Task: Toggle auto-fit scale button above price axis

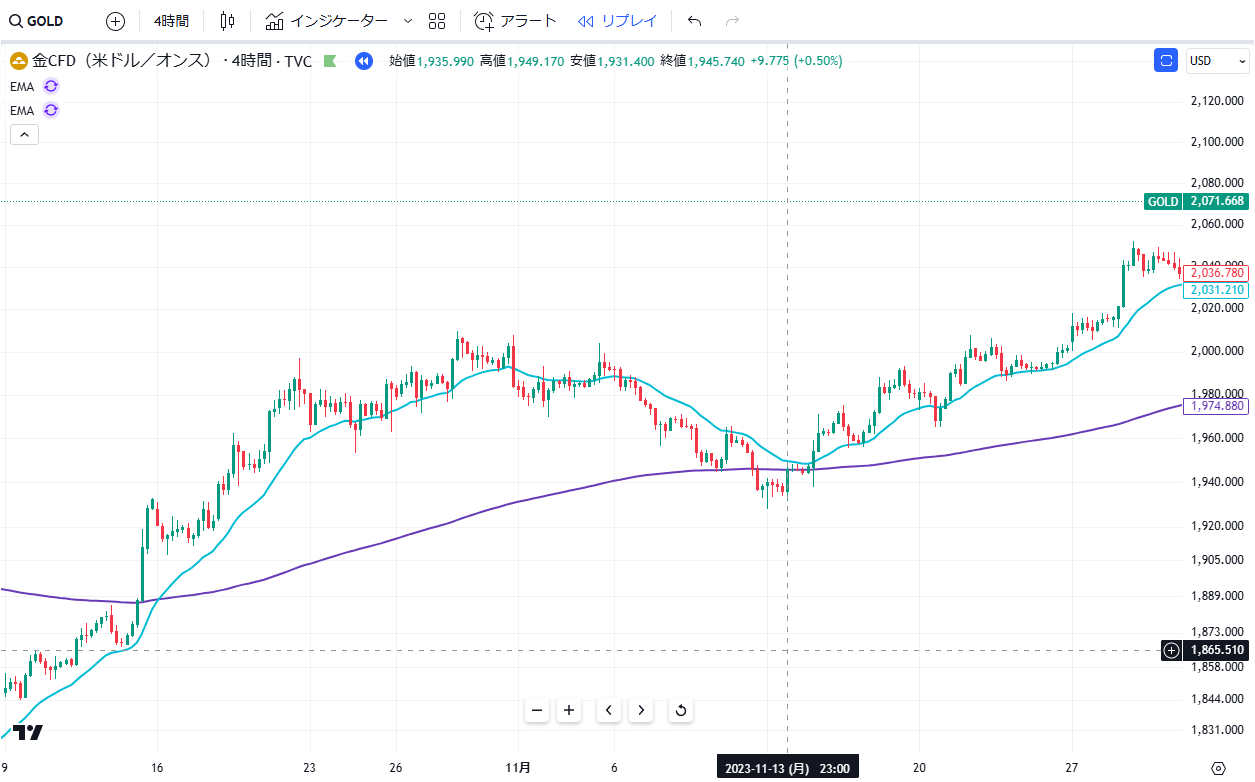Action: point(1166,61)
